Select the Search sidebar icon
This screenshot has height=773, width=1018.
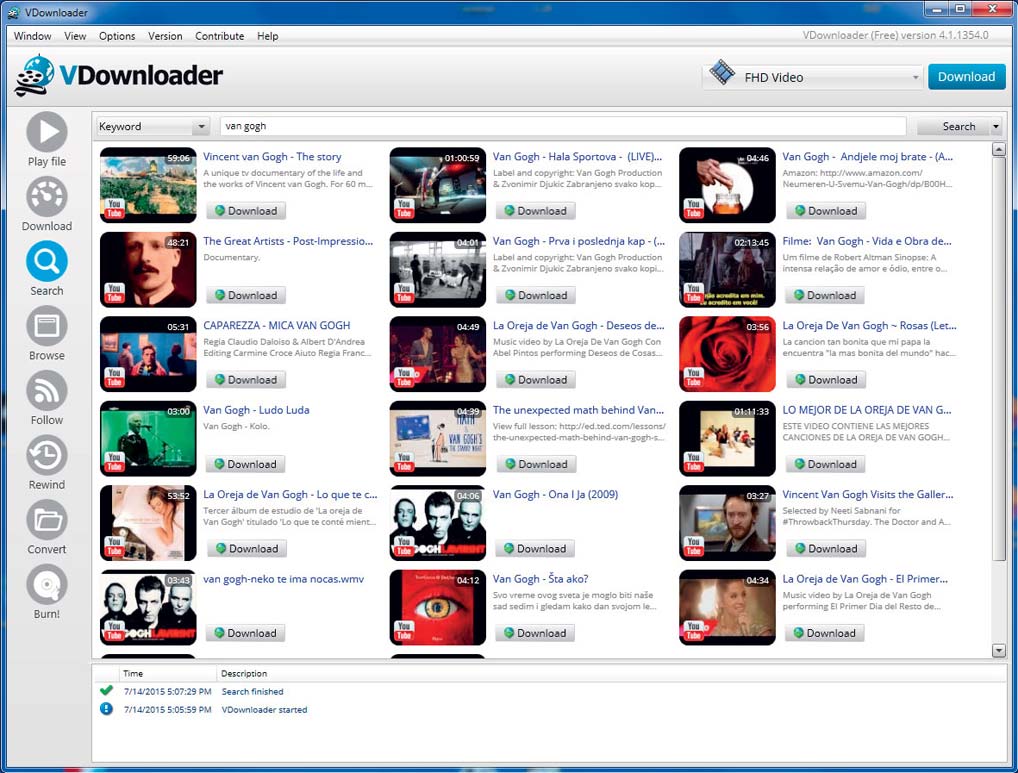tap(47, 261)
